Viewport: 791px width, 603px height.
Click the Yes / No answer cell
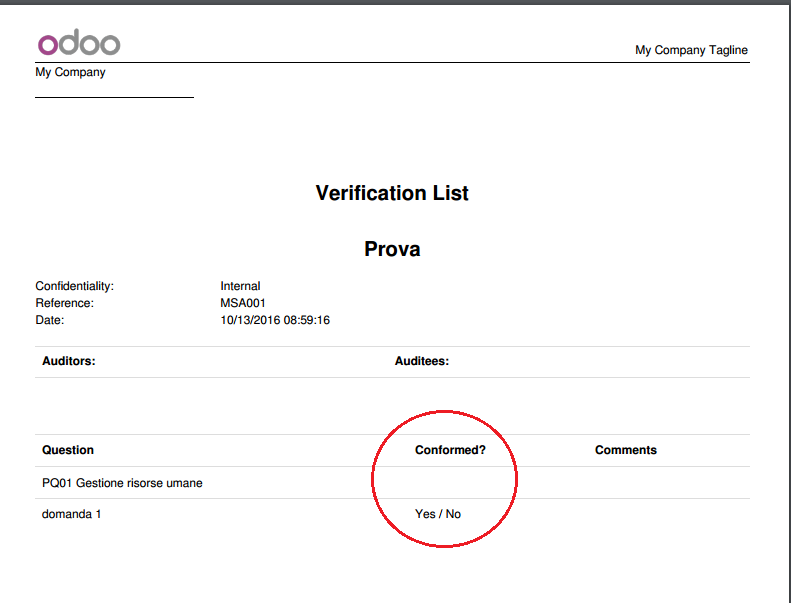tap(438, 514)
